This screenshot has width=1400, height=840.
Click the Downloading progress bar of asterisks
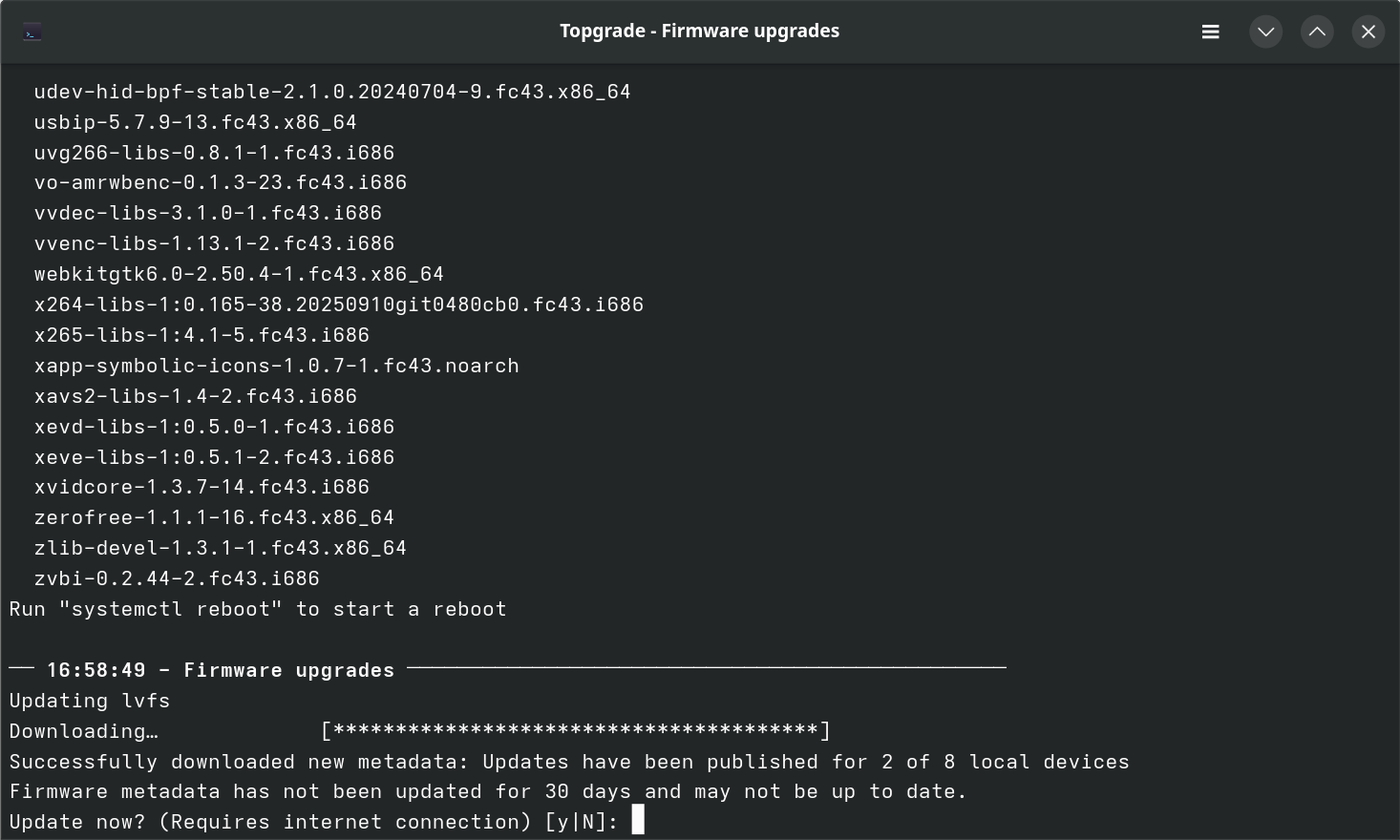point(576,731)
